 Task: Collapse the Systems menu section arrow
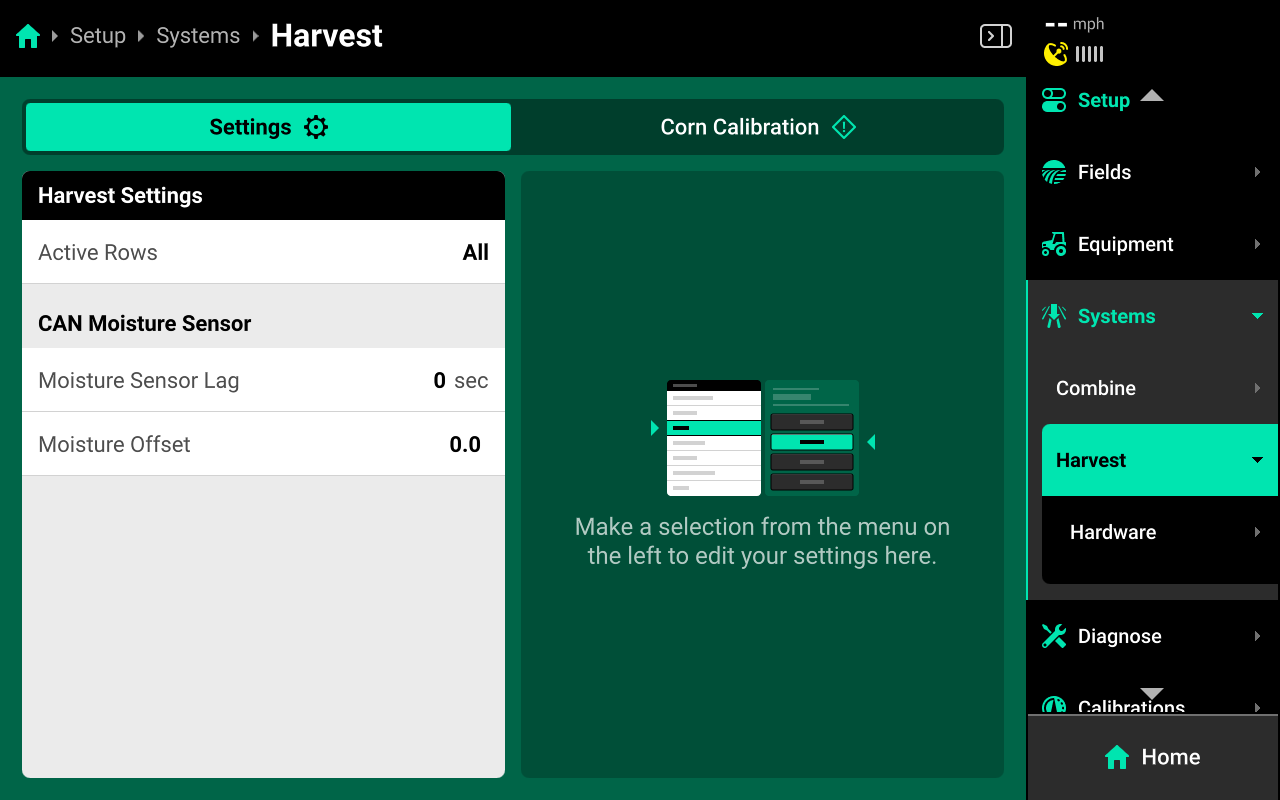[x=1257, y=317]
